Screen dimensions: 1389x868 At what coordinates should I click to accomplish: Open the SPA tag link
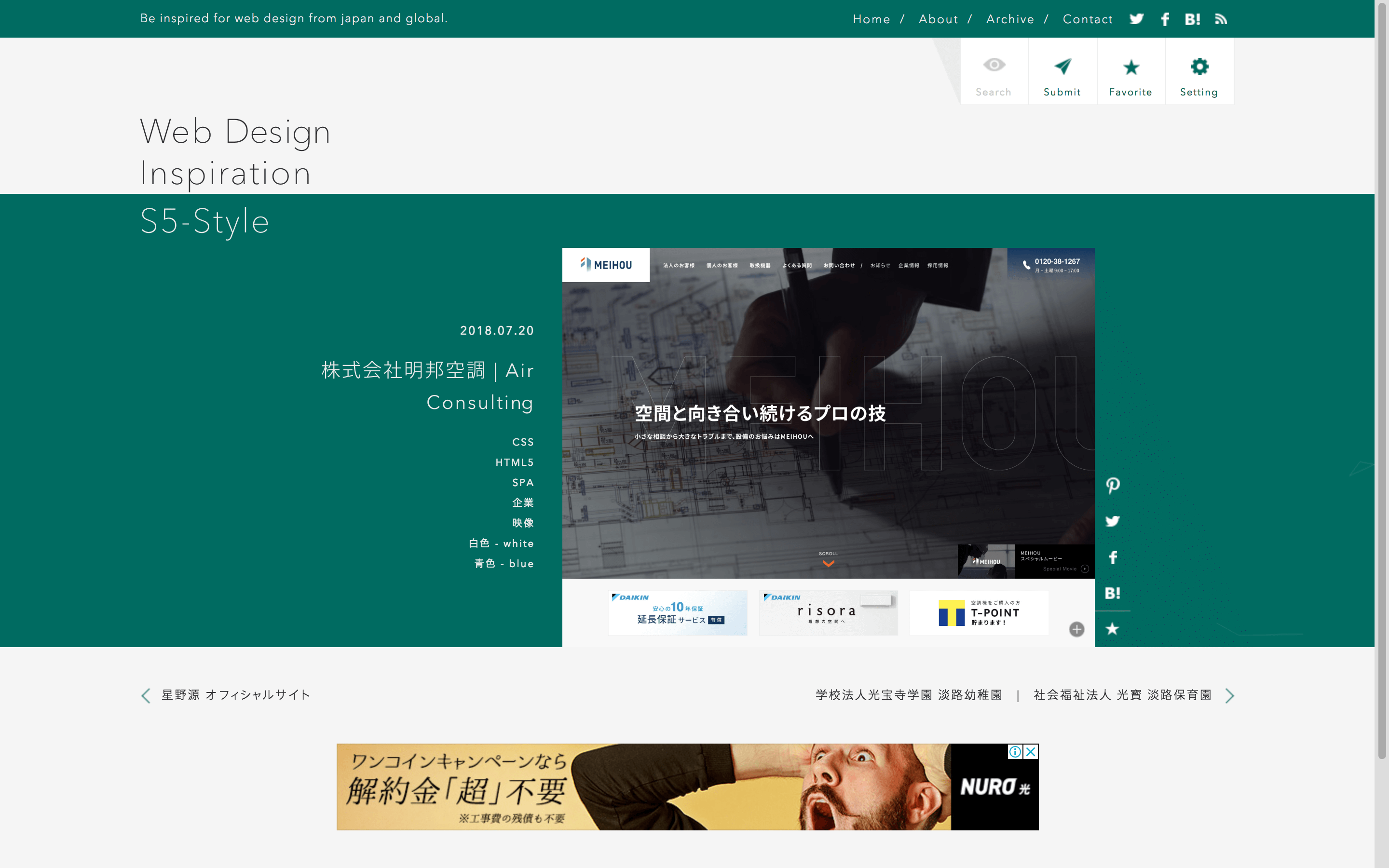523,483
